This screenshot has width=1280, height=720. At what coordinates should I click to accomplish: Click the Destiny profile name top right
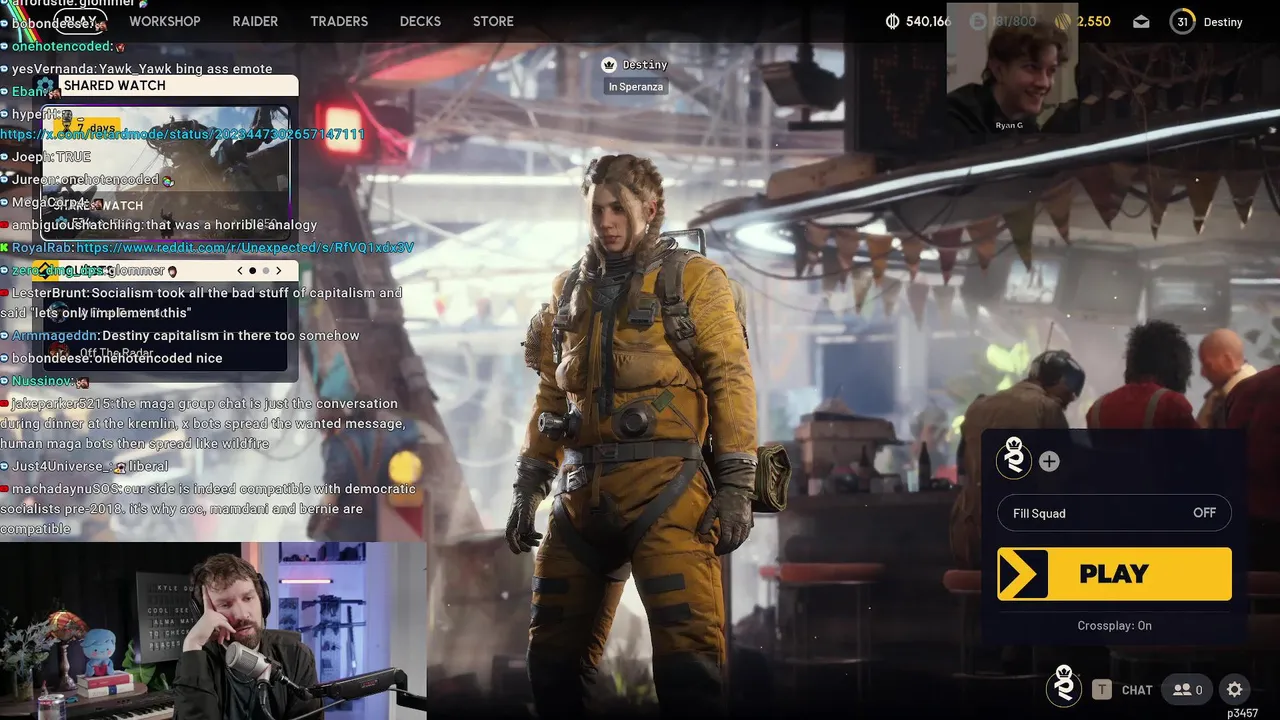1223,22
